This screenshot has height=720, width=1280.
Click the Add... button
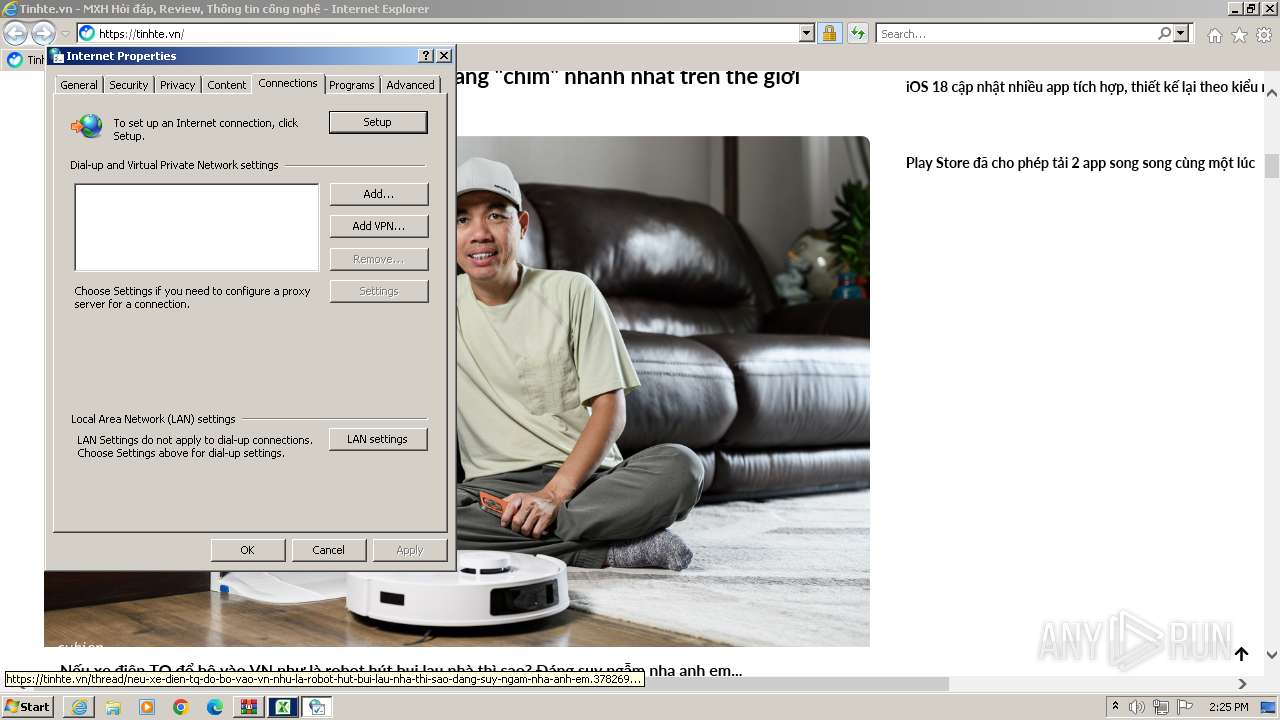pos(379,194)
